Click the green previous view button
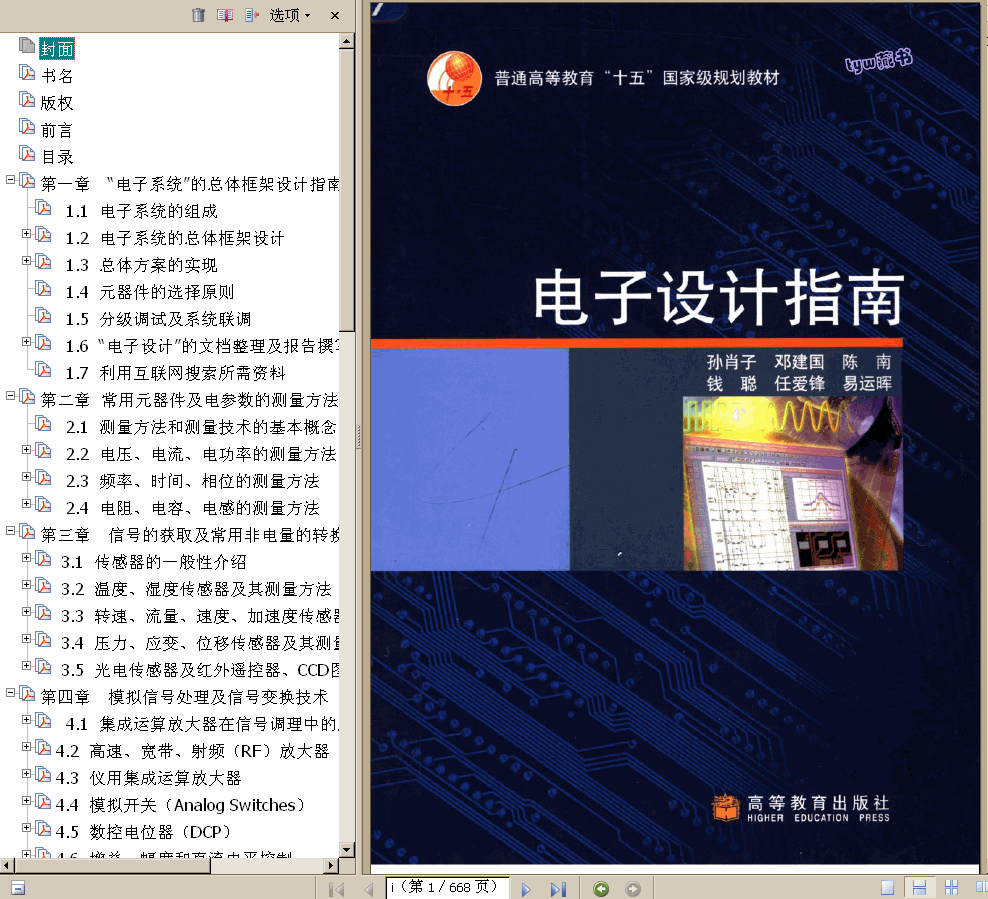Image resolution: width=988 pixels, height=899 pixels. pos(601,888)
